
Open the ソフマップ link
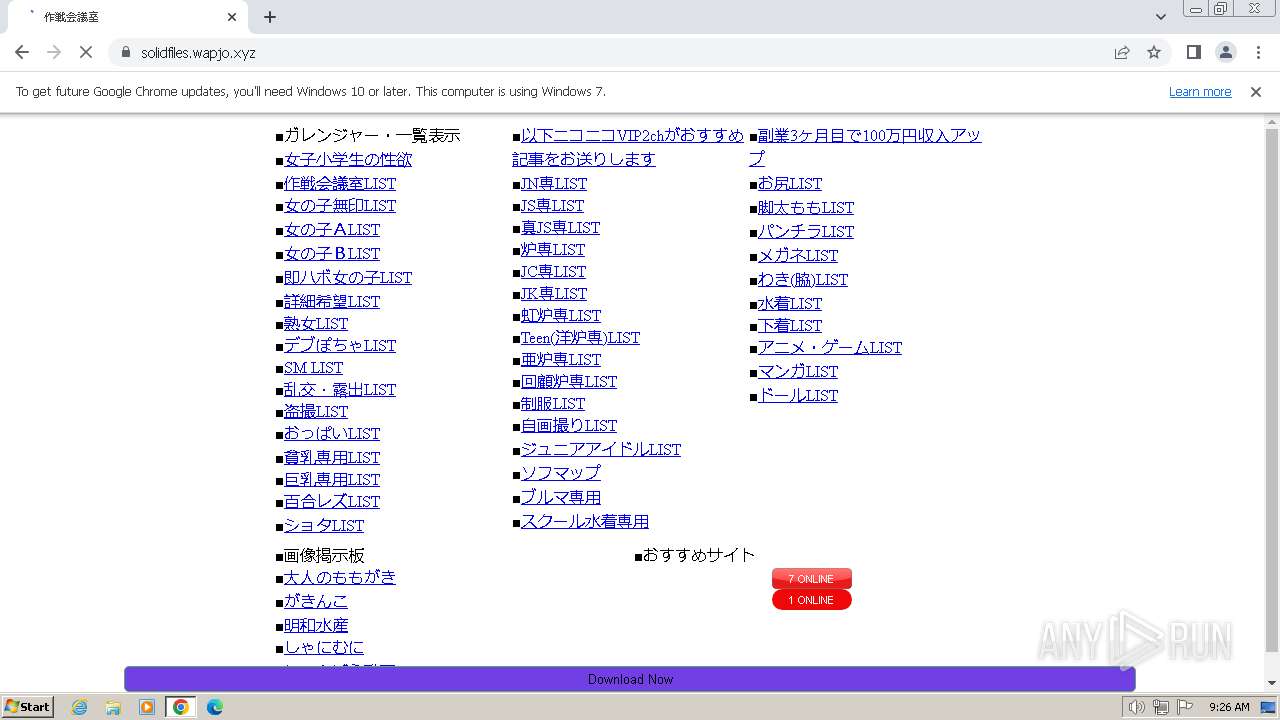(x=561, y=473)
